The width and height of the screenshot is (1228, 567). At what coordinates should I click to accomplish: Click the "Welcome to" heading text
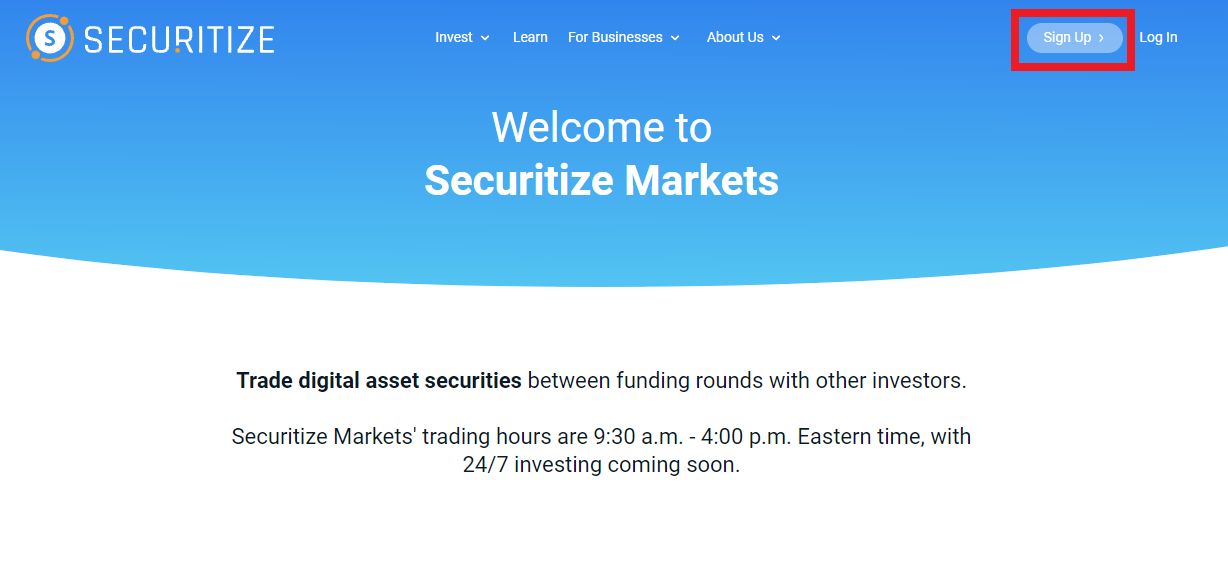(601, 128)
